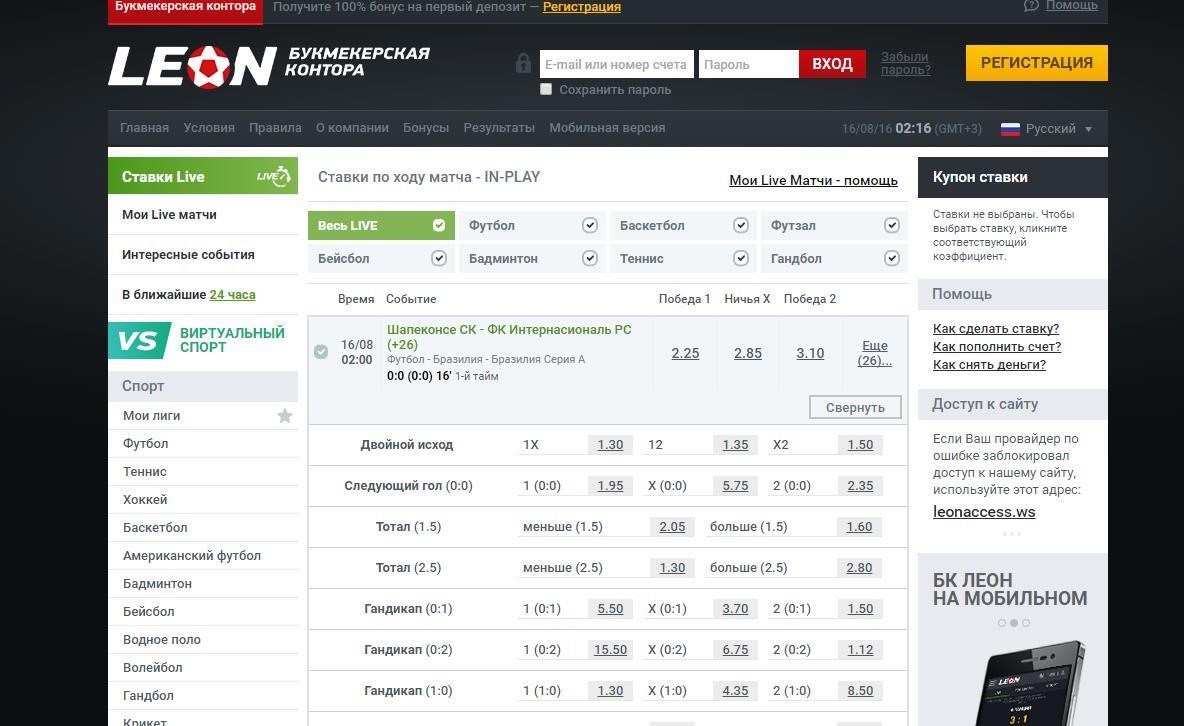
Task: Toggle the Весь LIVE filter checkbox
Action: click(x=439, y=225)
